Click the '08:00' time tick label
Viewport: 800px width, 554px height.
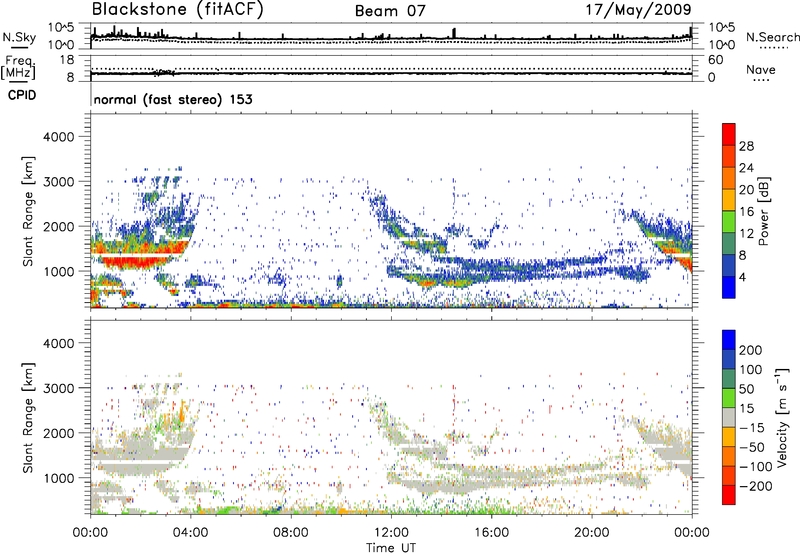[x=291, y=533]
